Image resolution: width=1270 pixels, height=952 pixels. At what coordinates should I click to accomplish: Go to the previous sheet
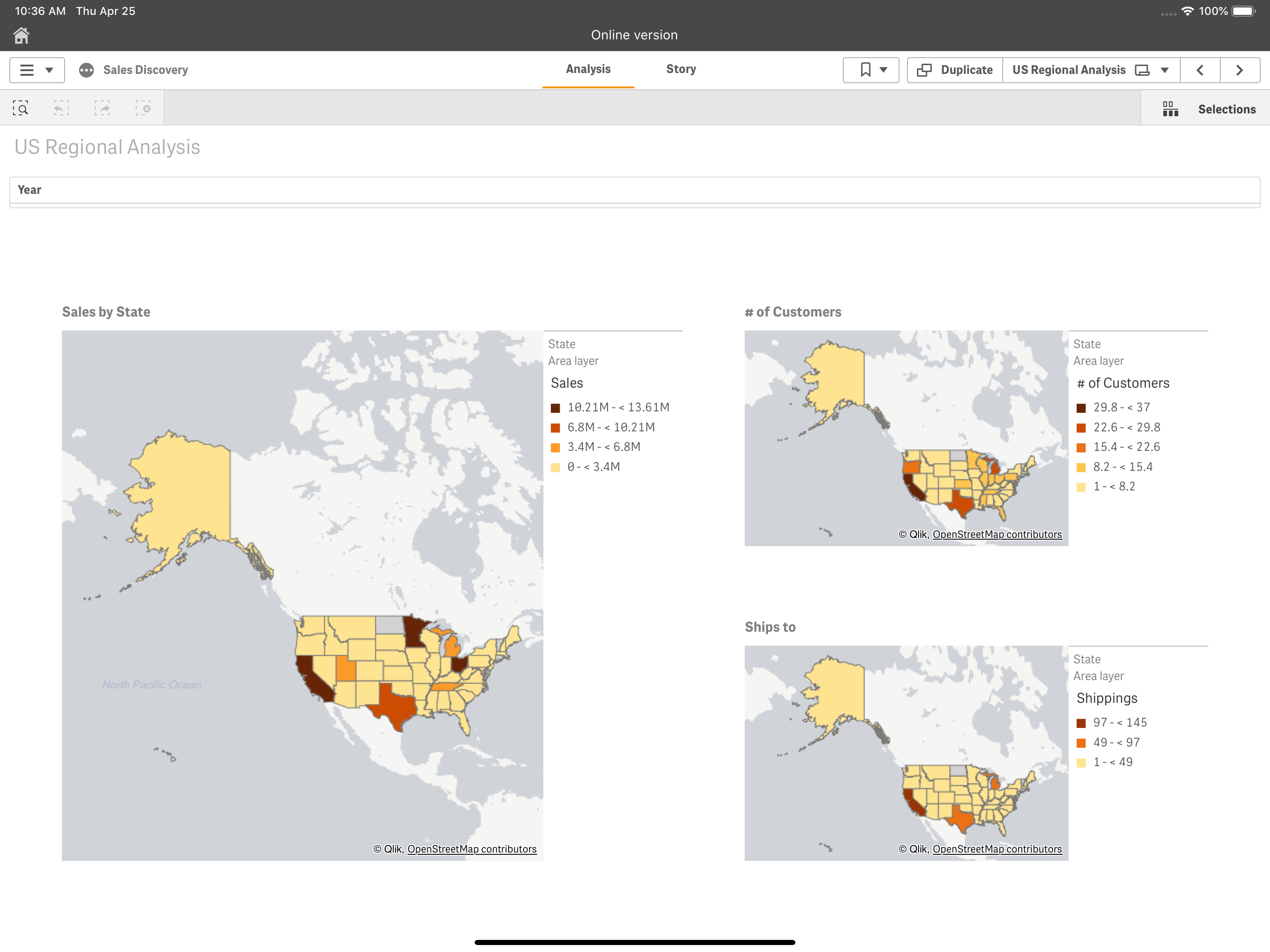(1200, 70)
